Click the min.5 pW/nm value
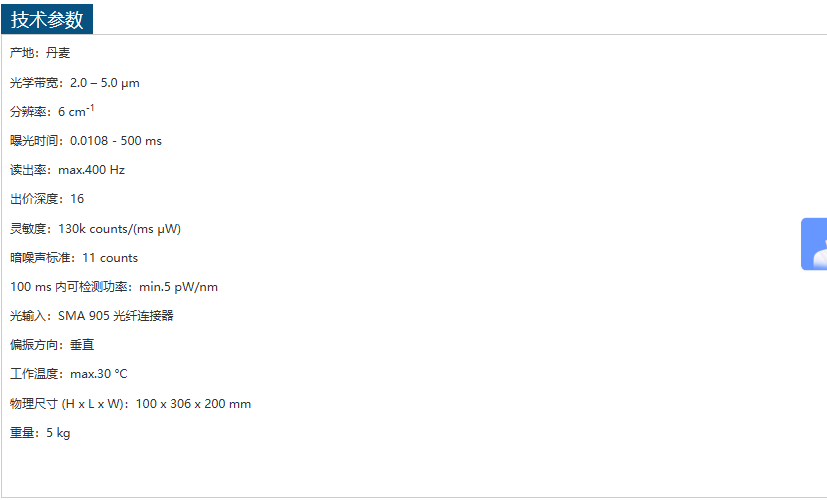 coord(178,287)
